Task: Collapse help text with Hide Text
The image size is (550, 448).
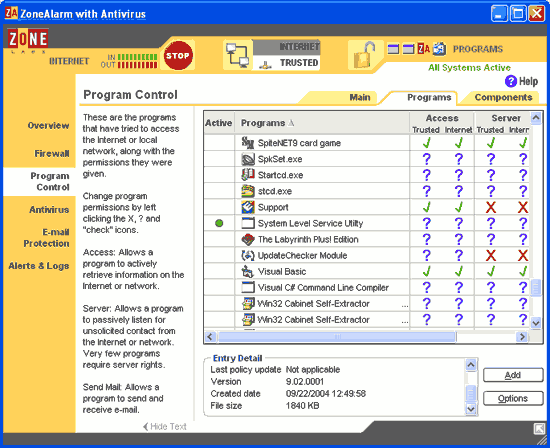Action: [x=165, y=426]
